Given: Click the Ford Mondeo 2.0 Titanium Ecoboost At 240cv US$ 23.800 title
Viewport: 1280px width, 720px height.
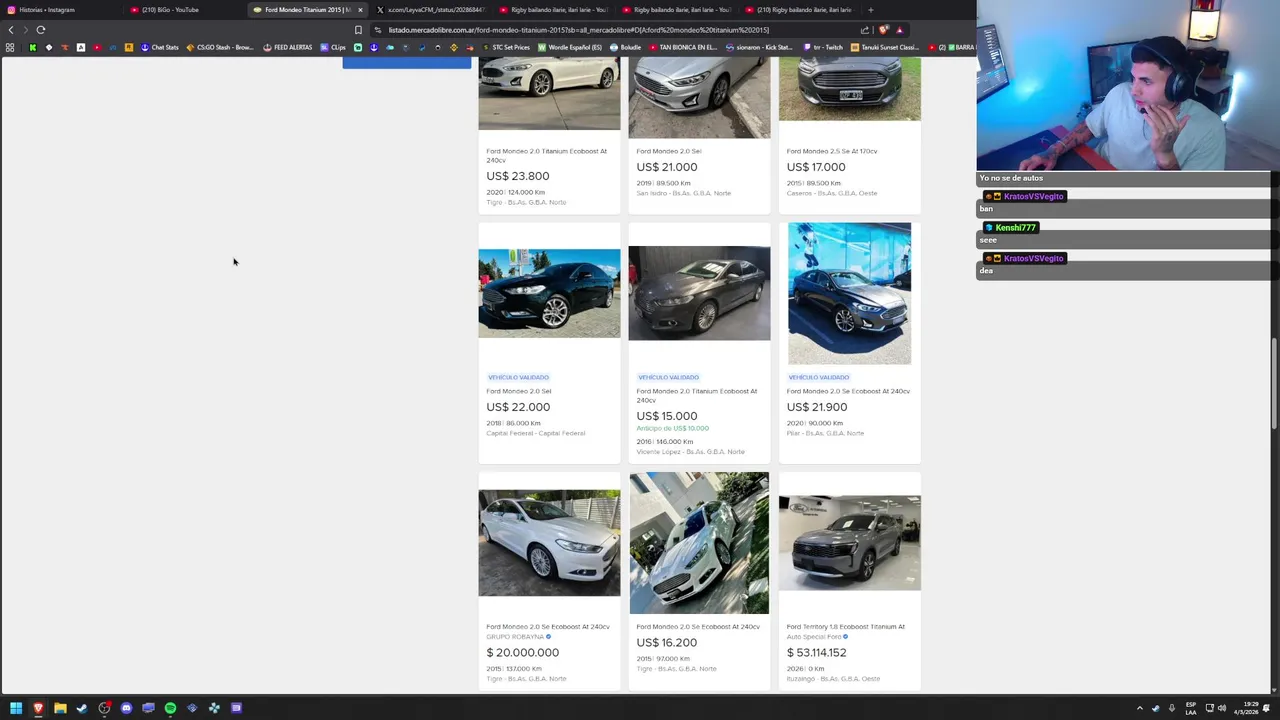Looking at the screenshot, I should 546,155.
